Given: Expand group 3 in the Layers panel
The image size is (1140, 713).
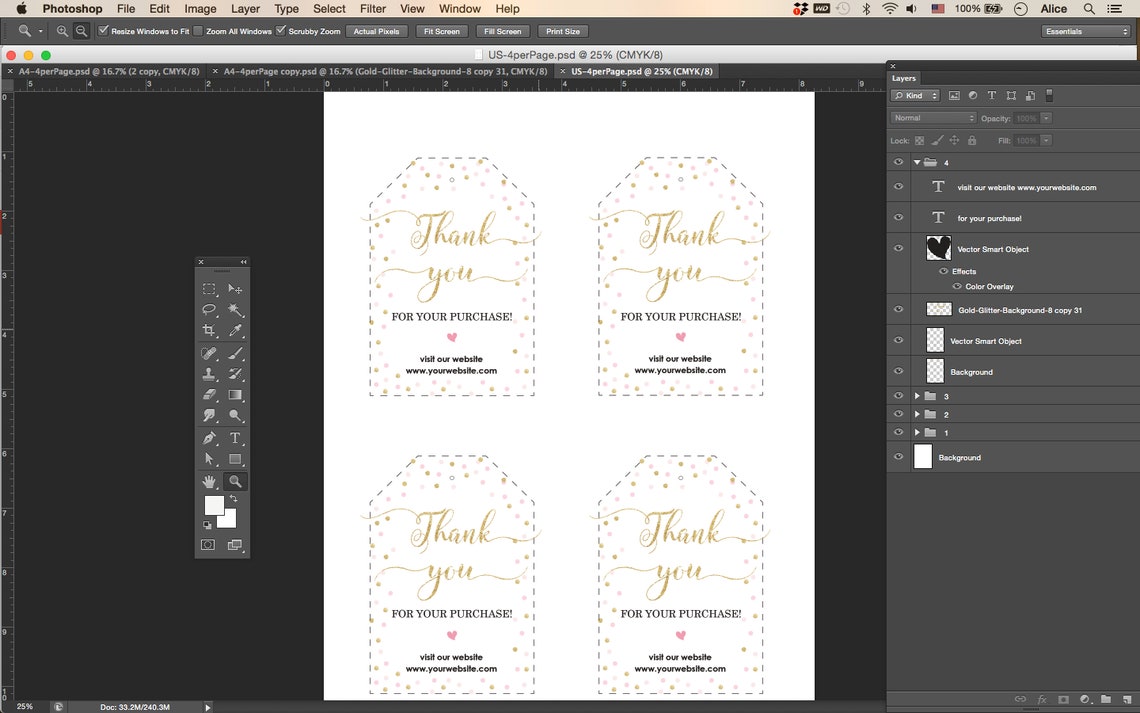Looking at the screenshot, I should (x=916, y=395).
